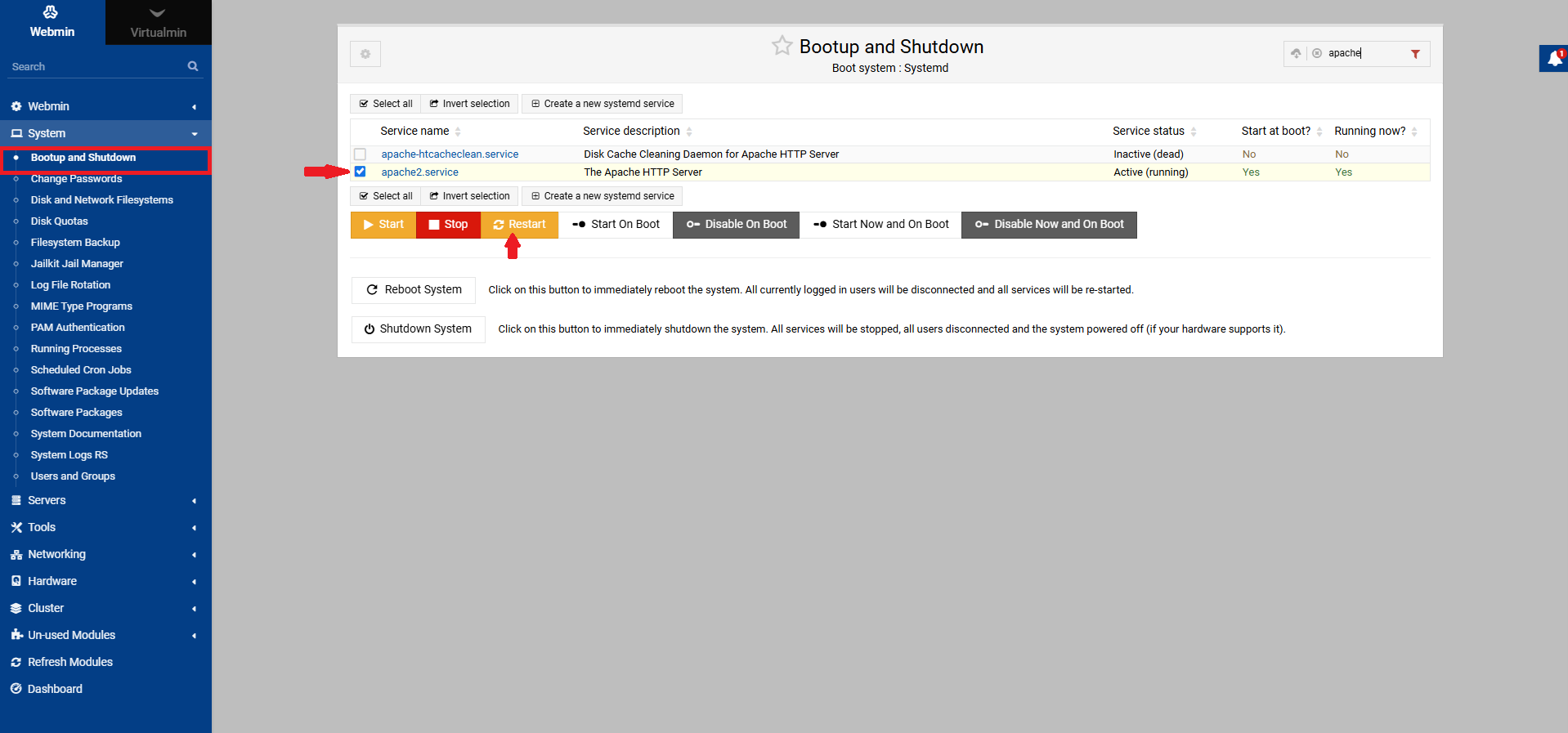Click the bottom Select all button
Image resolution: width=1568 pixels, height=733 pixels.
coord(386,196)
